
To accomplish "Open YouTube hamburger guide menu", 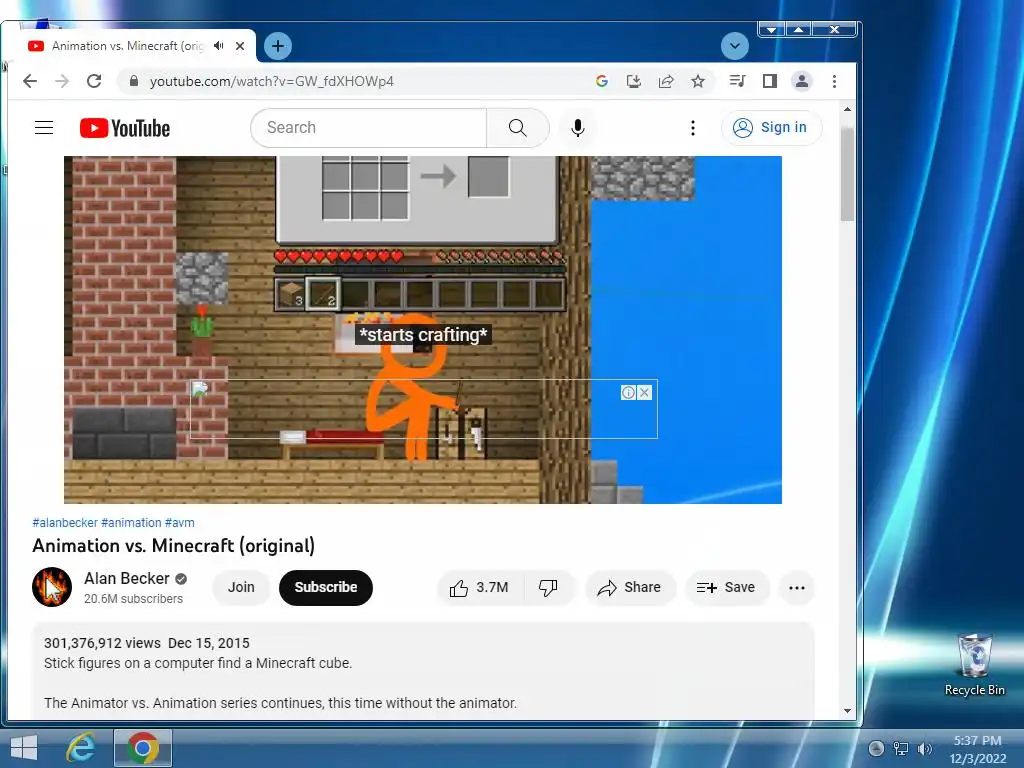I will [44, 127].
